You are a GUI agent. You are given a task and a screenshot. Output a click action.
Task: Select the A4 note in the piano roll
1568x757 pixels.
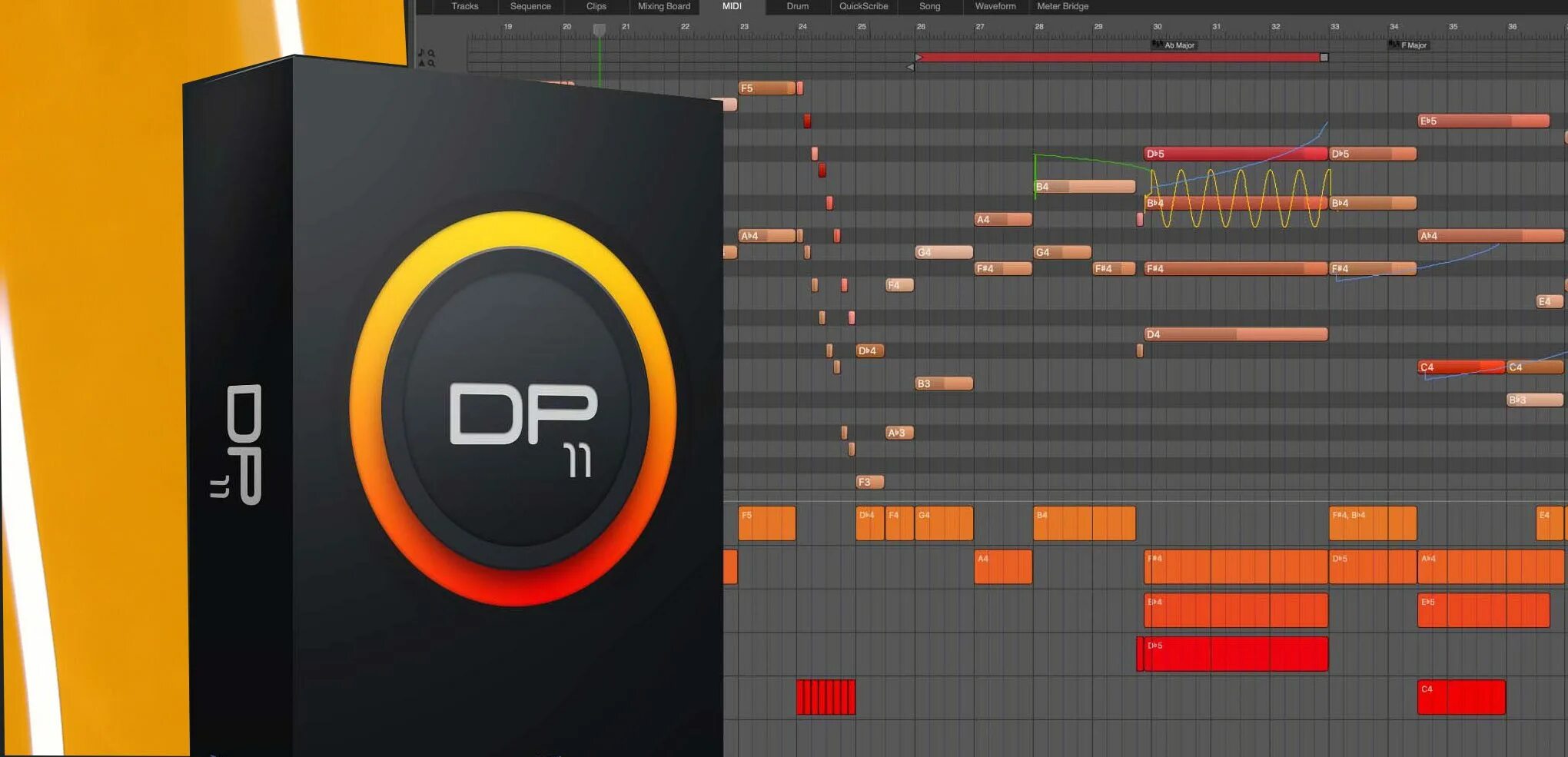click(x=1003, y=220)
